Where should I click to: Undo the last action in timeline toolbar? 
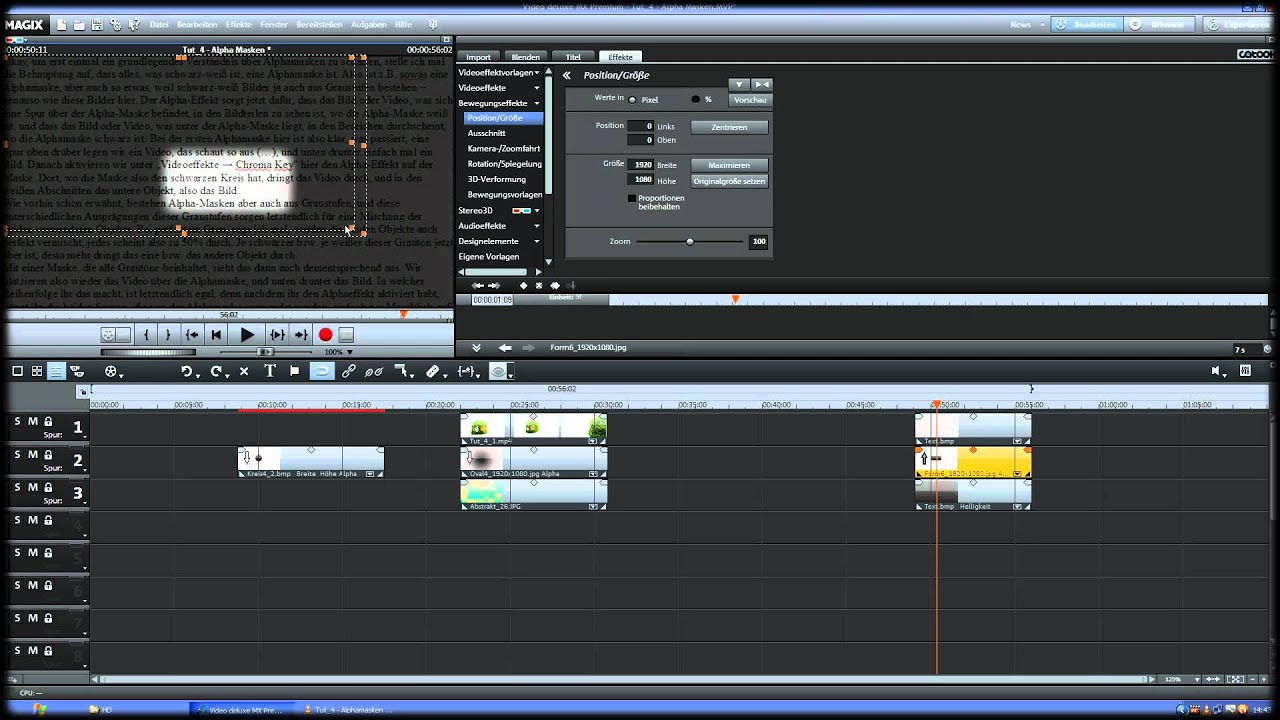click(186, 371)
